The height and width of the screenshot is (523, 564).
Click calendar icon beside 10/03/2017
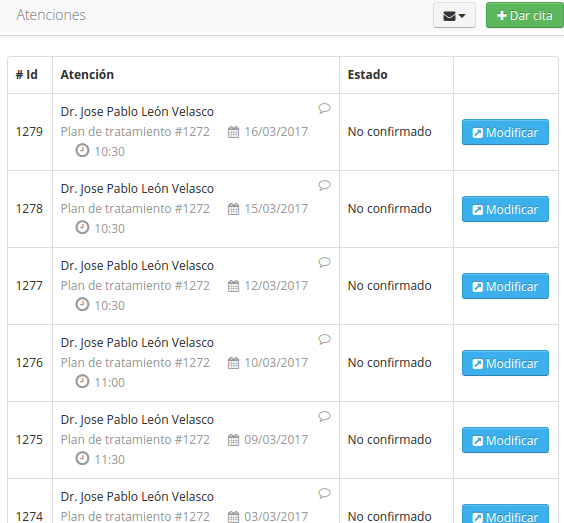233,363
